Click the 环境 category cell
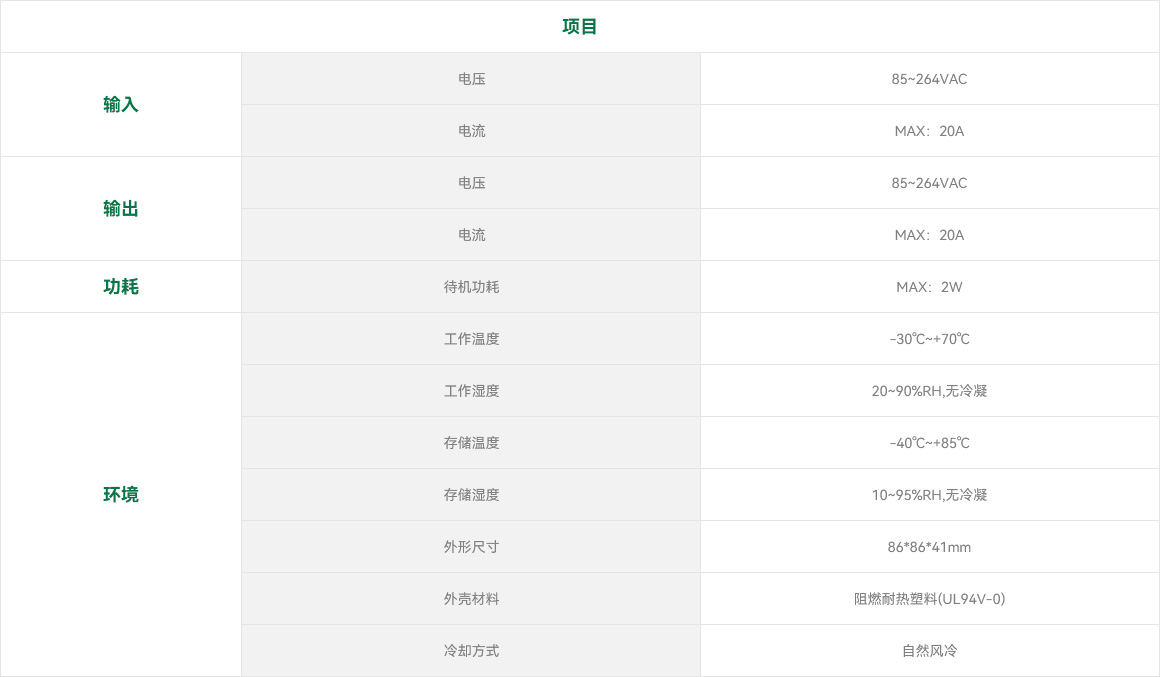The image size is (1160, 677). 121,495
